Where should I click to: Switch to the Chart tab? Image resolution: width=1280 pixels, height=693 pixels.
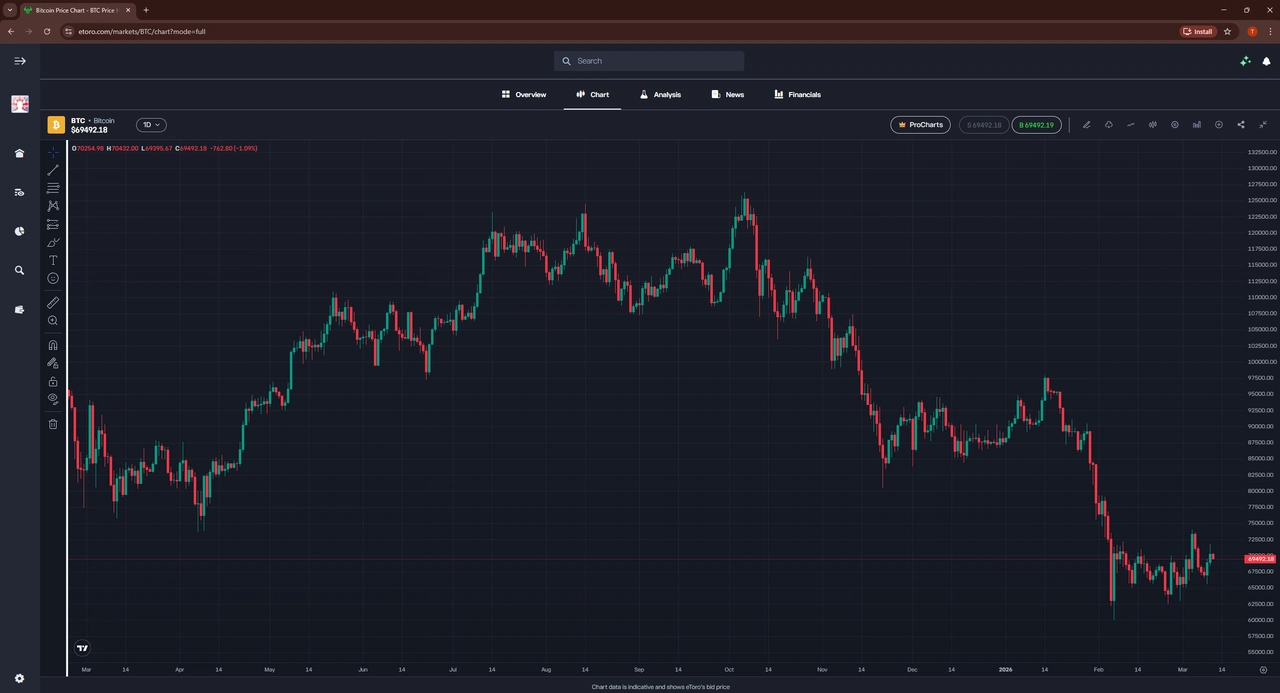coord(592,95)
